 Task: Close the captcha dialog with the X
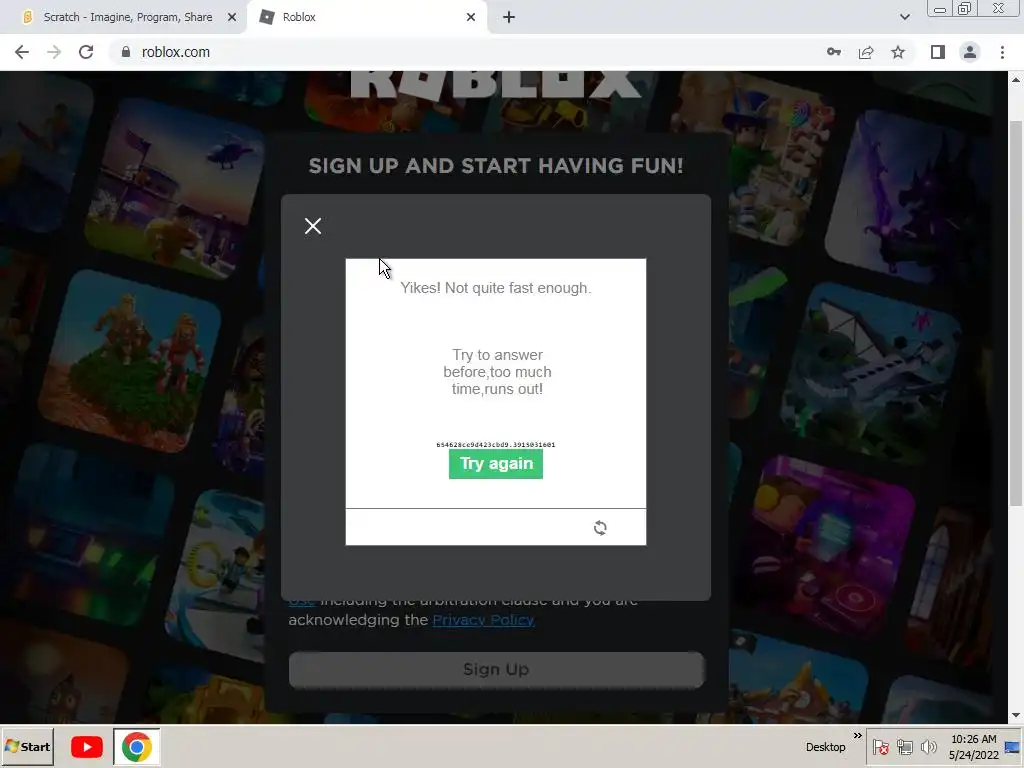313,226
